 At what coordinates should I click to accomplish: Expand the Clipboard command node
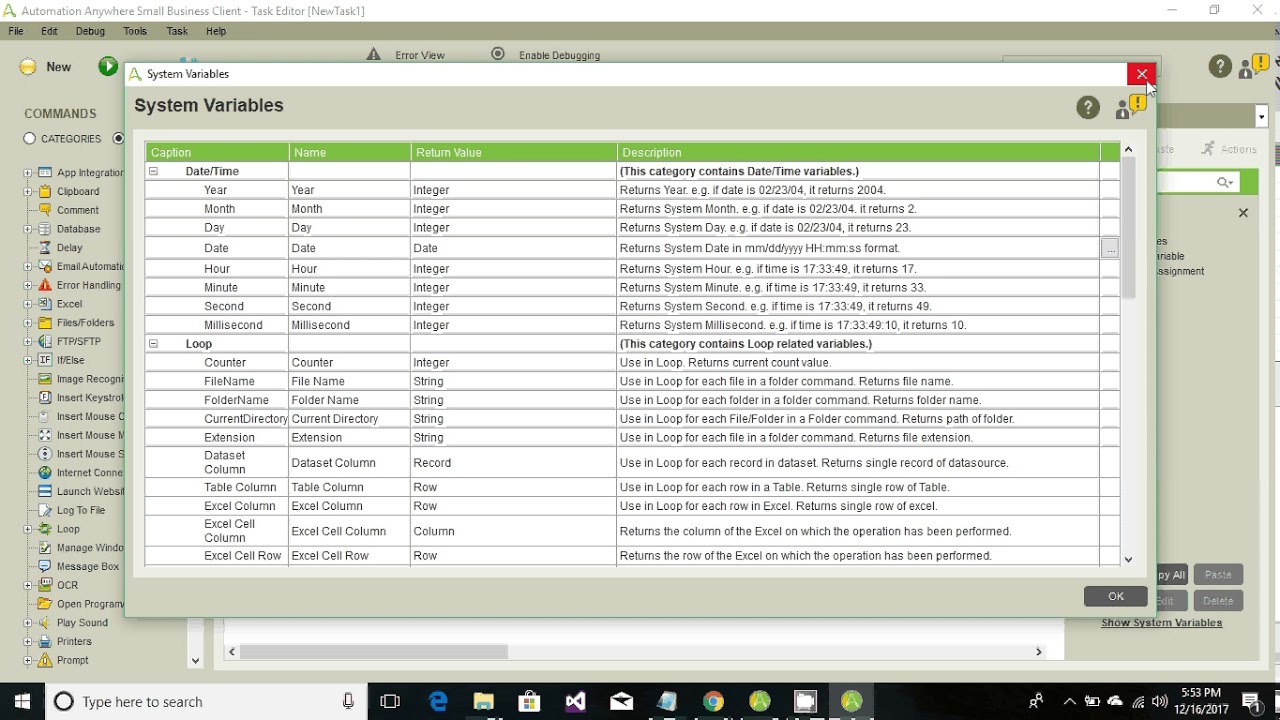pyautogui.click(x=28, y=191)
